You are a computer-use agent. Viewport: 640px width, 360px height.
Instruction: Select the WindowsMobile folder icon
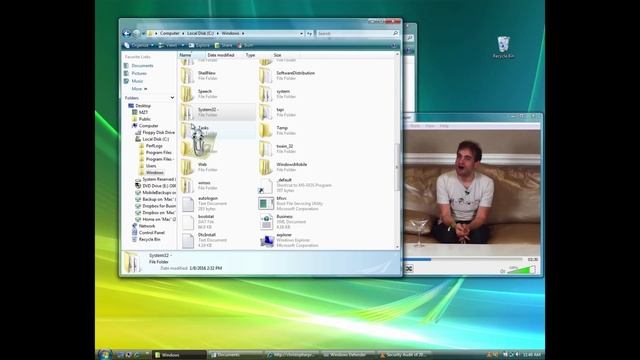click(x=266, y=167)
